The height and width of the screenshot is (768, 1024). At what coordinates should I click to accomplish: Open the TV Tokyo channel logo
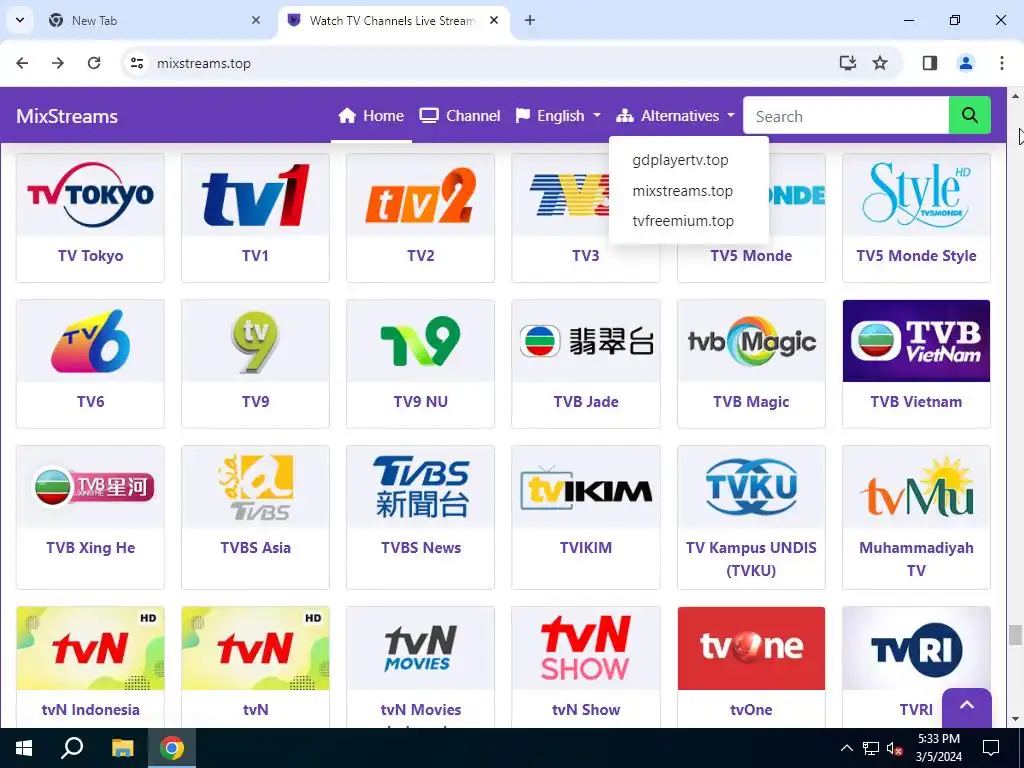coord(90,195)
